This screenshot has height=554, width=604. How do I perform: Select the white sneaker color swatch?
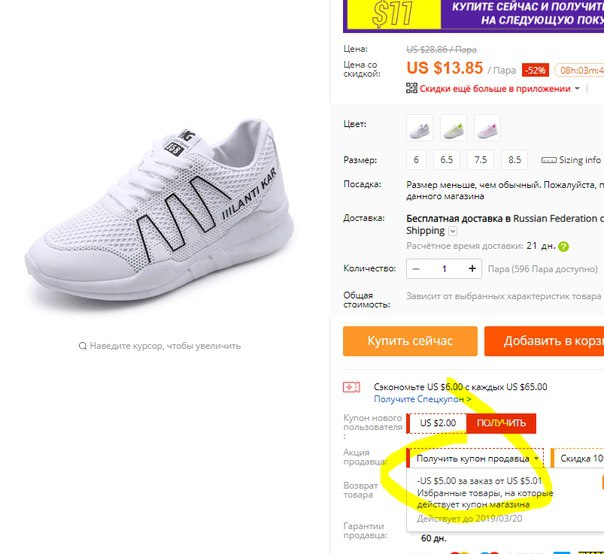coord(419,128)
